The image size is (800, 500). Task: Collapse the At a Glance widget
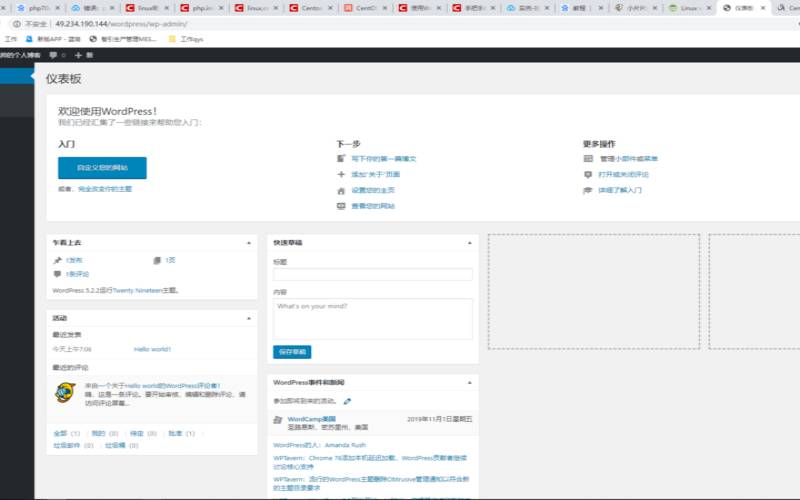(249, 243)
